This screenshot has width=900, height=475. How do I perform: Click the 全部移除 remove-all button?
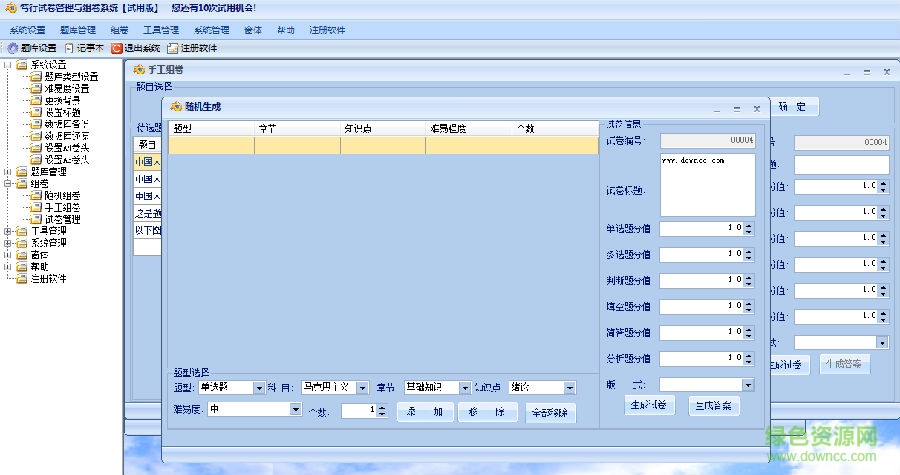tap(549, 412)
